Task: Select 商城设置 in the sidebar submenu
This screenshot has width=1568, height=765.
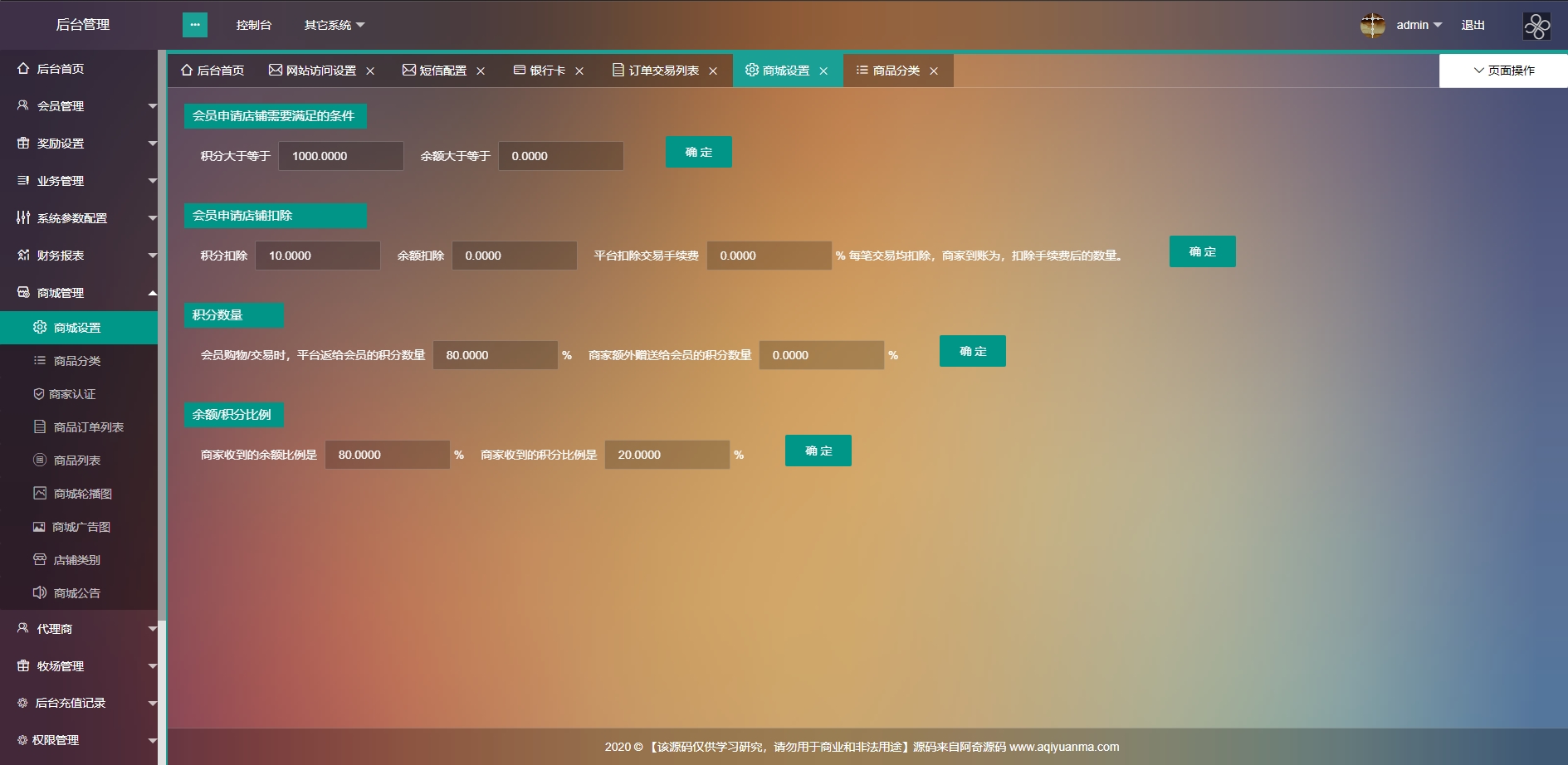Action: pyautogui.click(x=79, y=328)
